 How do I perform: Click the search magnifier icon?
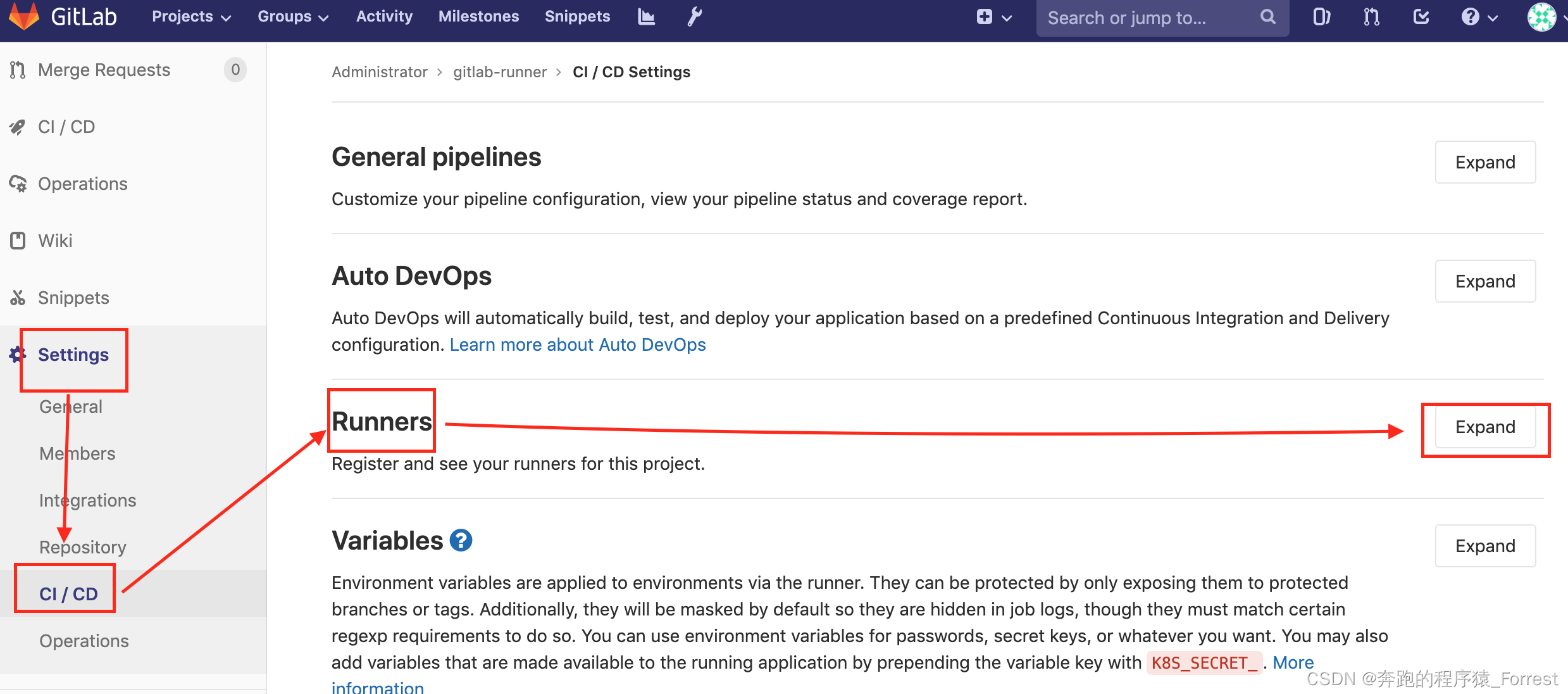1267,17
